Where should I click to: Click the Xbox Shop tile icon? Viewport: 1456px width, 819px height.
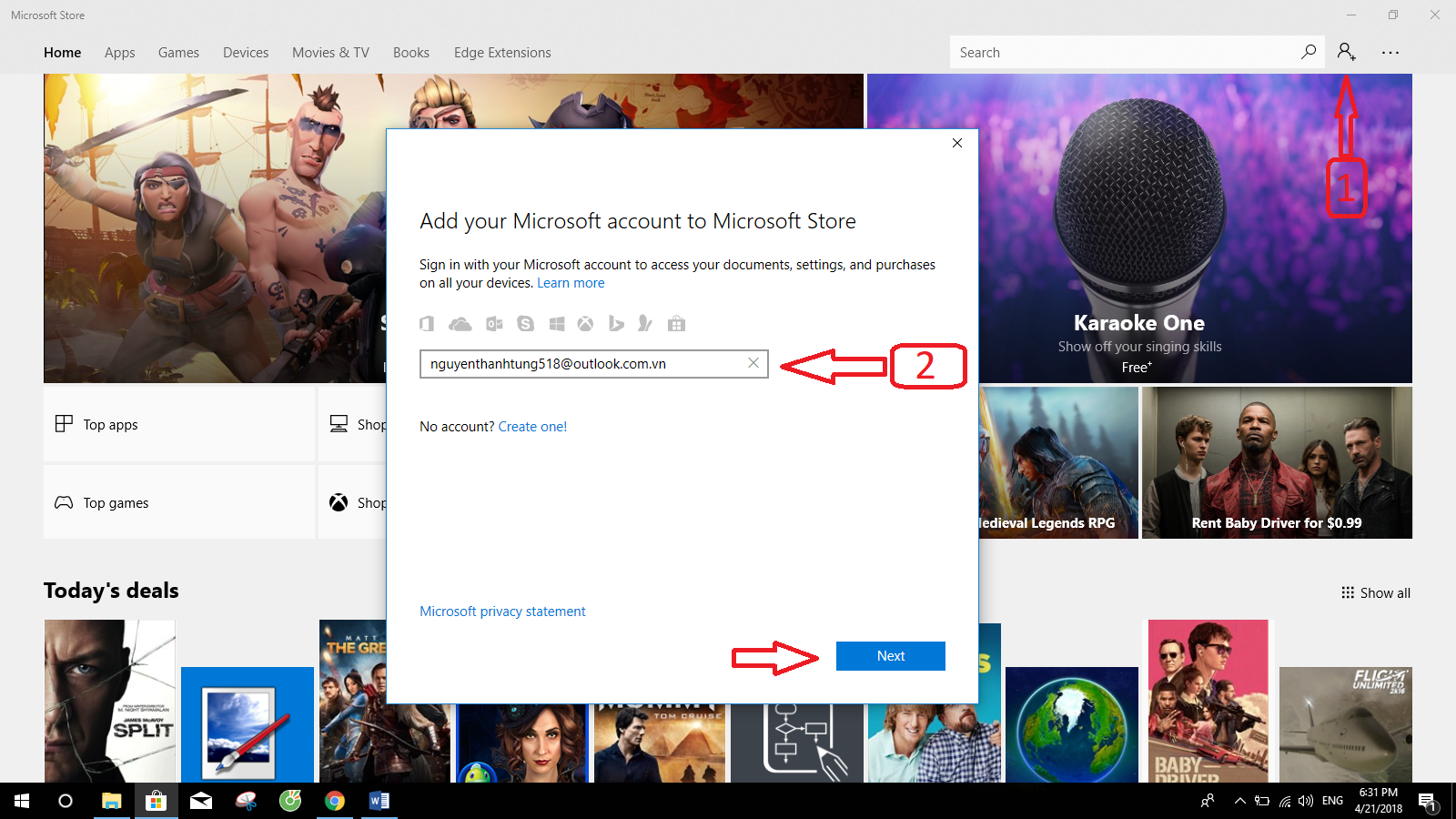(x=339, y=502)
